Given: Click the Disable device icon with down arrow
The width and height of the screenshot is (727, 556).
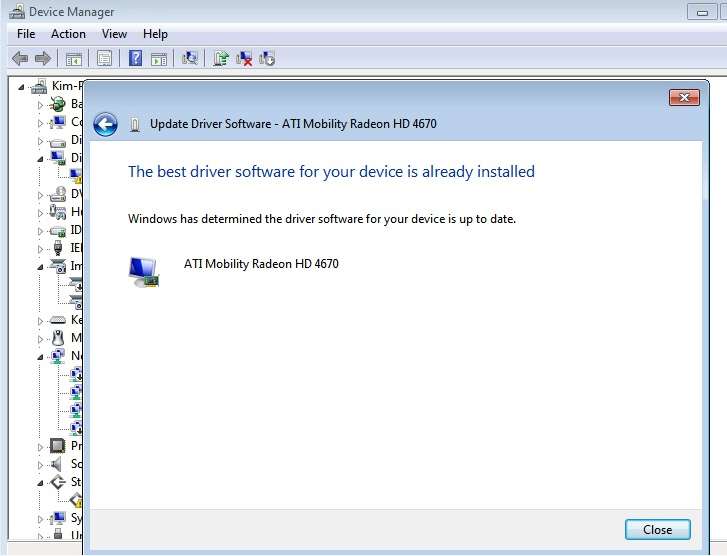Looking at the screenshot, I should pyautogui.click(x=267, y=58).
